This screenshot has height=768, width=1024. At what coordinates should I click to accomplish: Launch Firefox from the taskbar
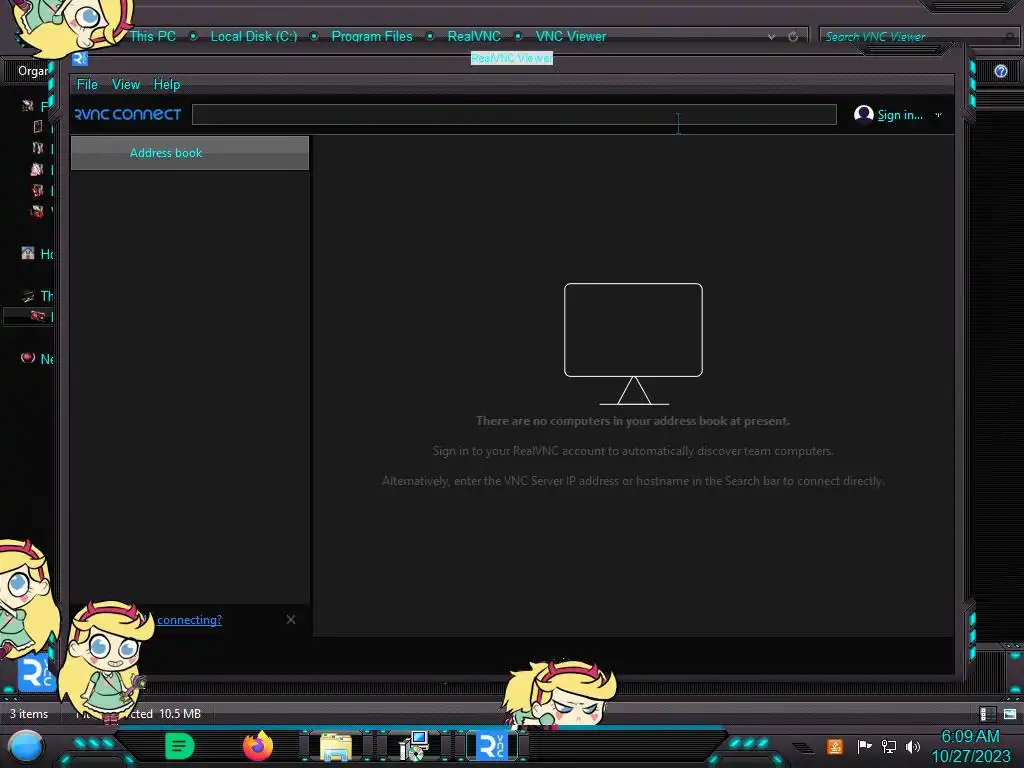click(x=258, y=746)
